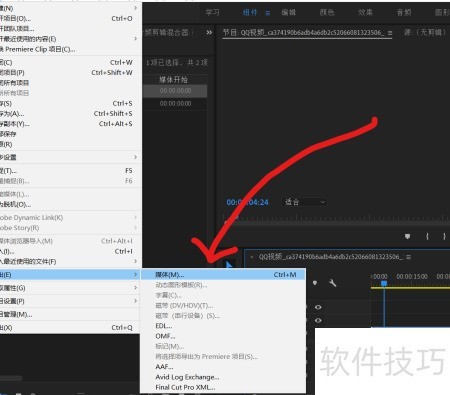Choose AAF... from export submenu
The width and height of the screenshot is (450, 395).
[223, 367]
